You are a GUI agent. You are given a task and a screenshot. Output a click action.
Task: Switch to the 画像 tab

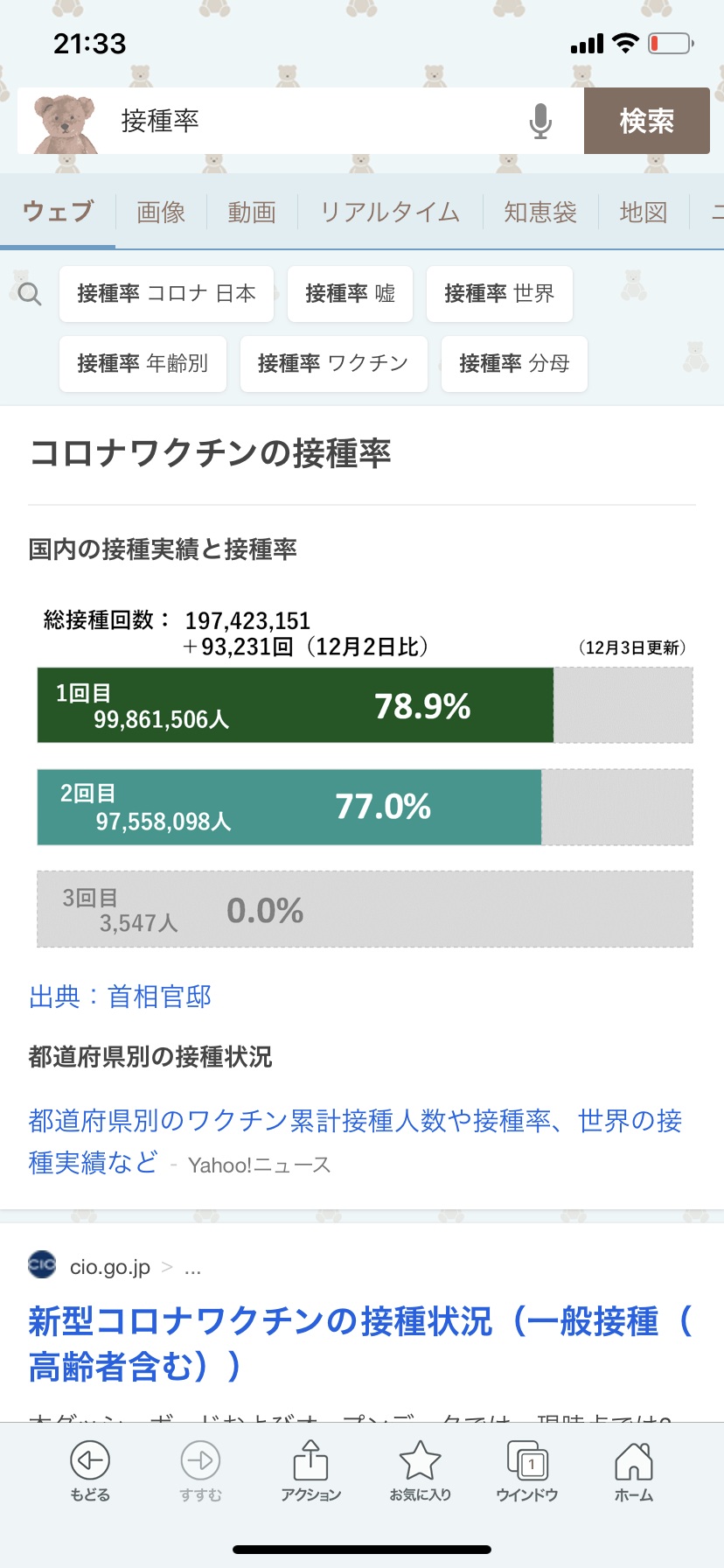pyautogui.click(x=161, y=212)
